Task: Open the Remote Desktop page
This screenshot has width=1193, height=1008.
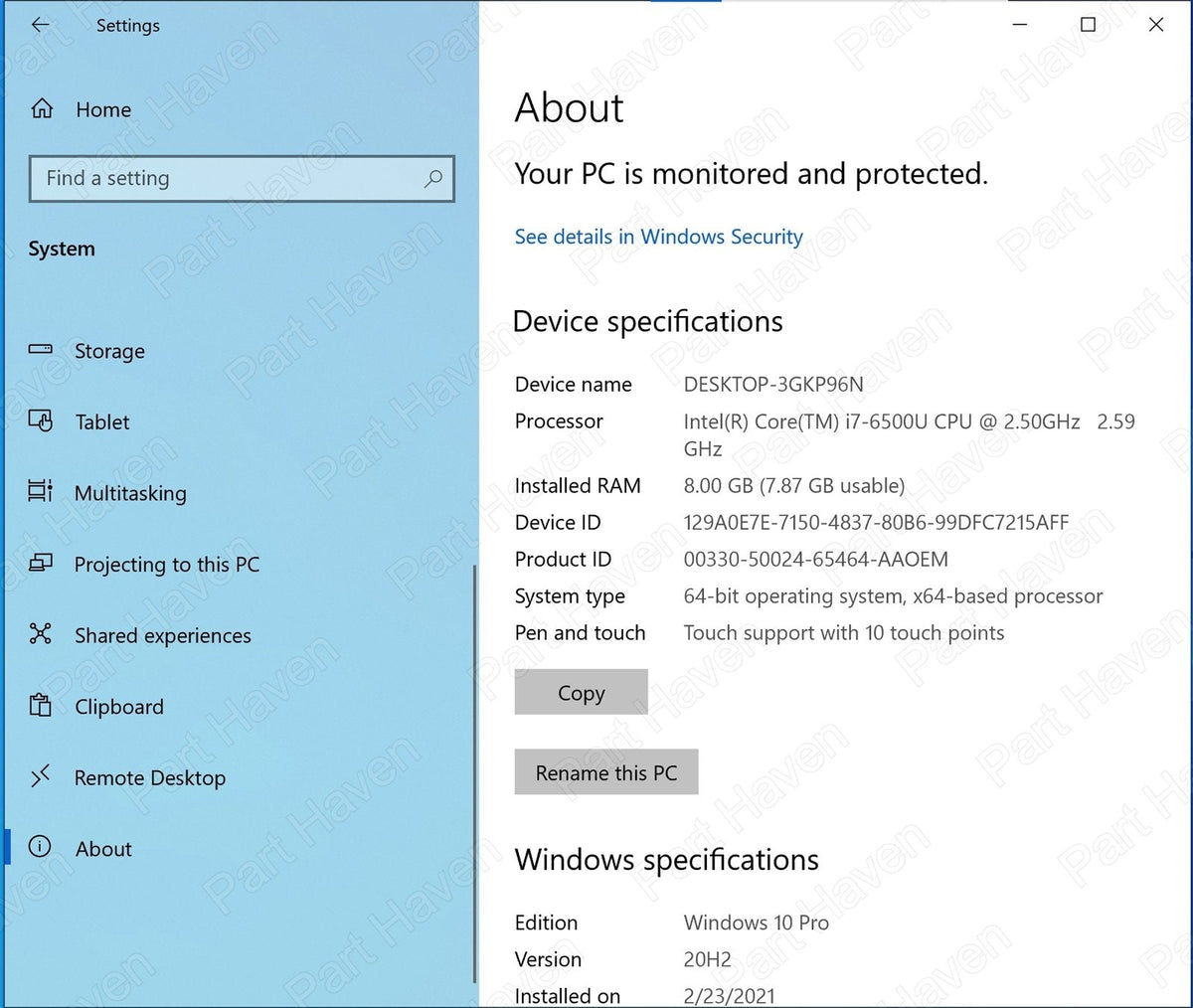Action: coord(150,778)
